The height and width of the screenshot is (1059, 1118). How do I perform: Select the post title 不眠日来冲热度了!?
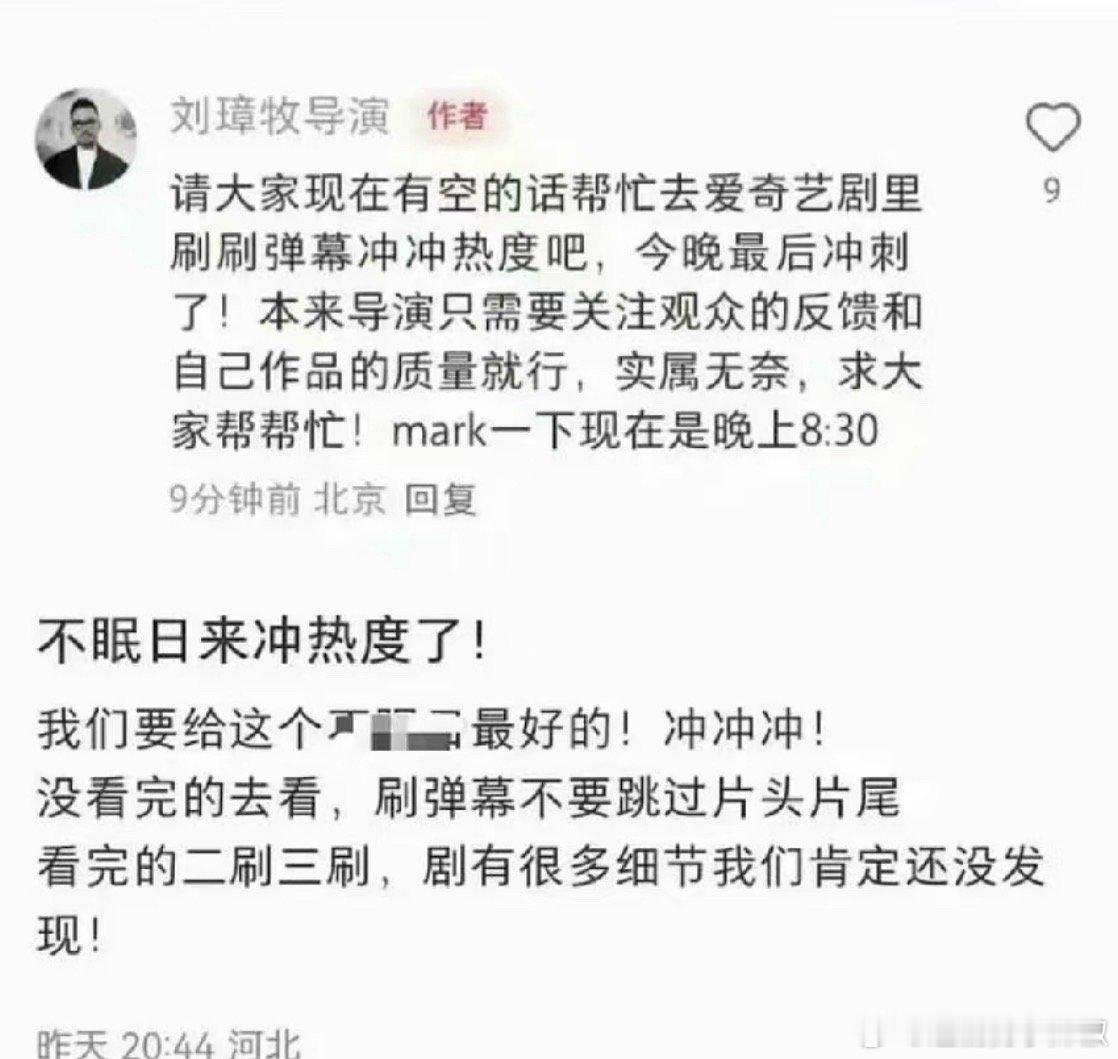click(x=263, y=641)
